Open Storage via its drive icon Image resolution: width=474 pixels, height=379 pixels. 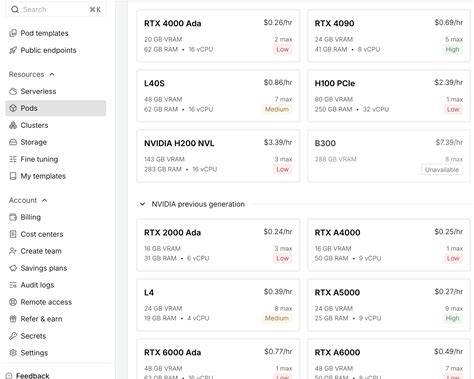[x=13, y=142]
